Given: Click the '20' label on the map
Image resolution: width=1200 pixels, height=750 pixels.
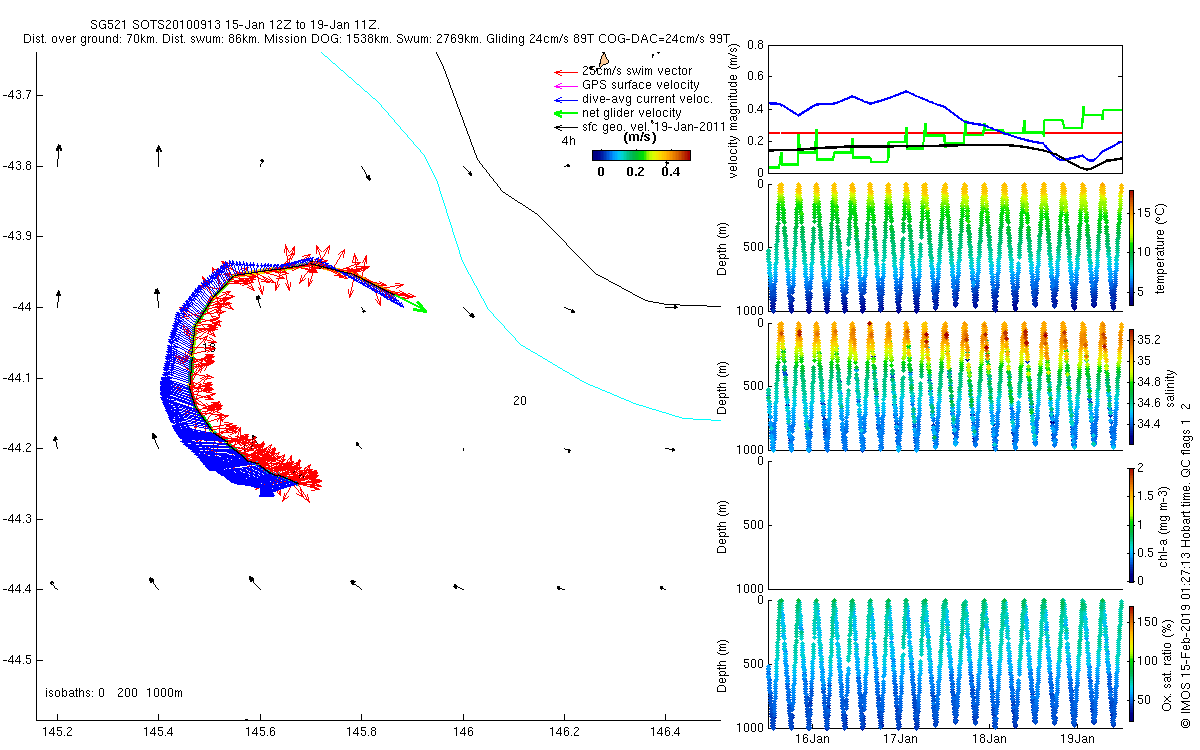Looking at the screenshot, I should pos(520,401).
